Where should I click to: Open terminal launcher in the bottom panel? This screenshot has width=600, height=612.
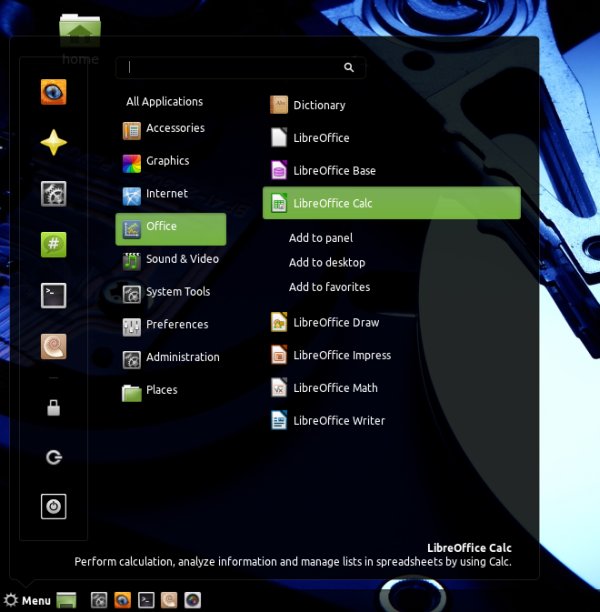coord(146,600)
